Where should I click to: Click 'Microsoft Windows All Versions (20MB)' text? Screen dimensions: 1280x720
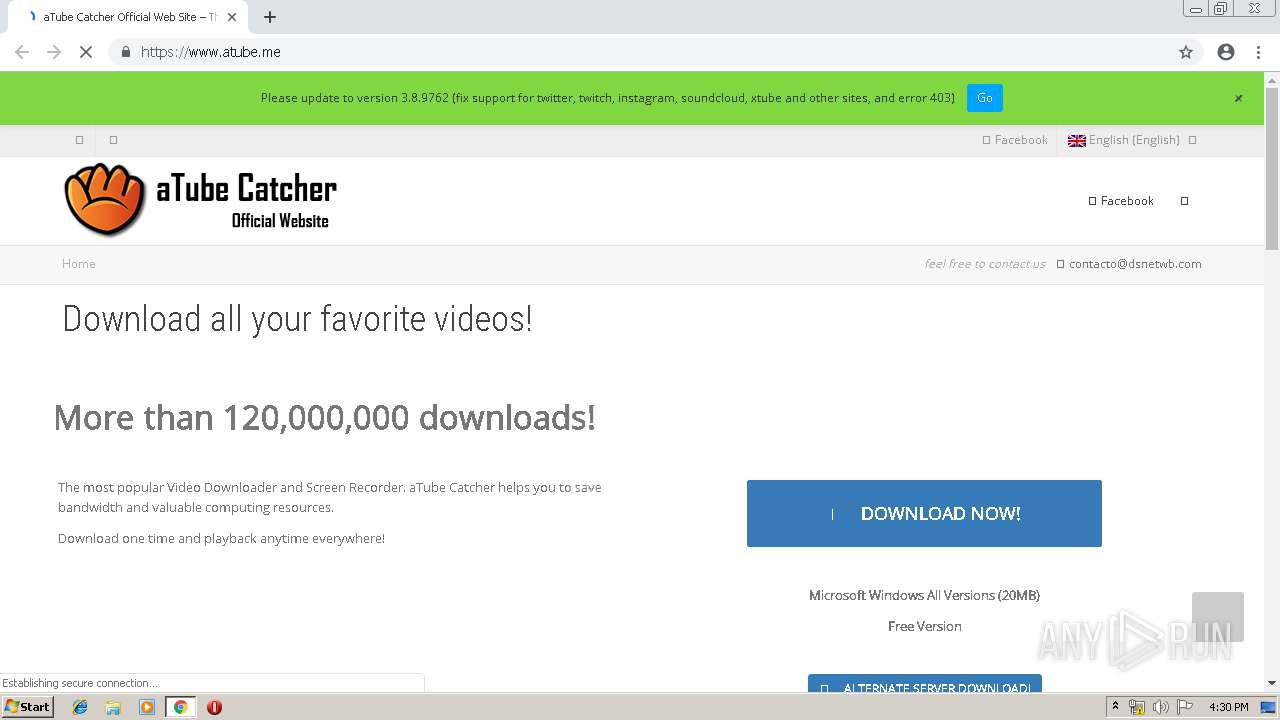click(x=925, y=595)
